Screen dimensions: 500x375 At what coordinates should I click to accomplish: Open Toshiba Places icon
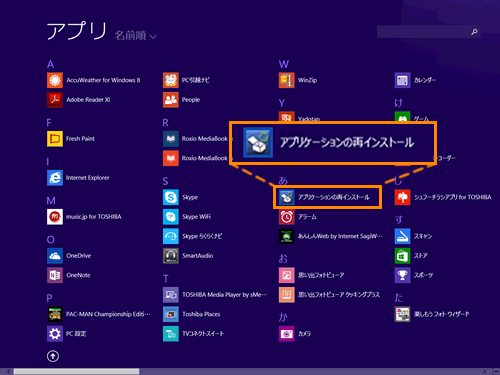[171, 314]
